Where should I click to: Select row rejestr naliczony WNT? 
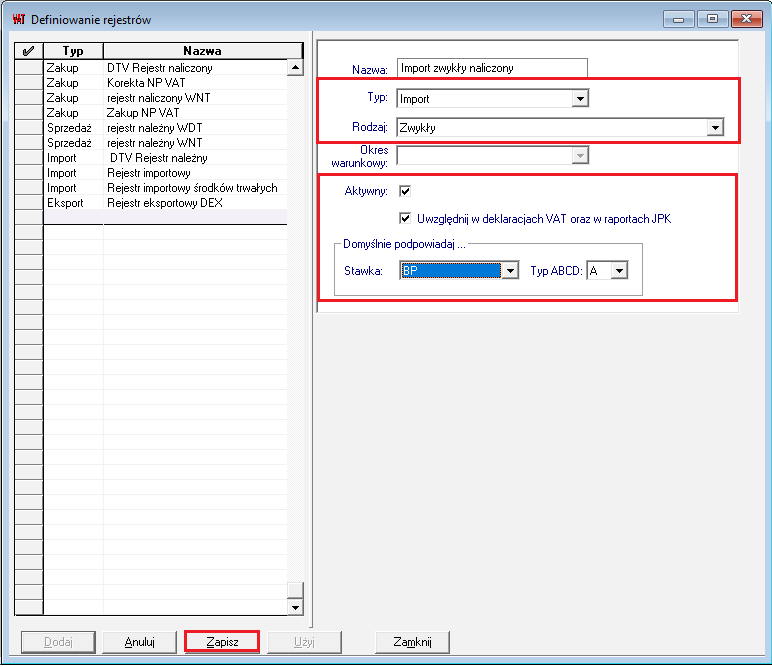(x=165, y=98)
